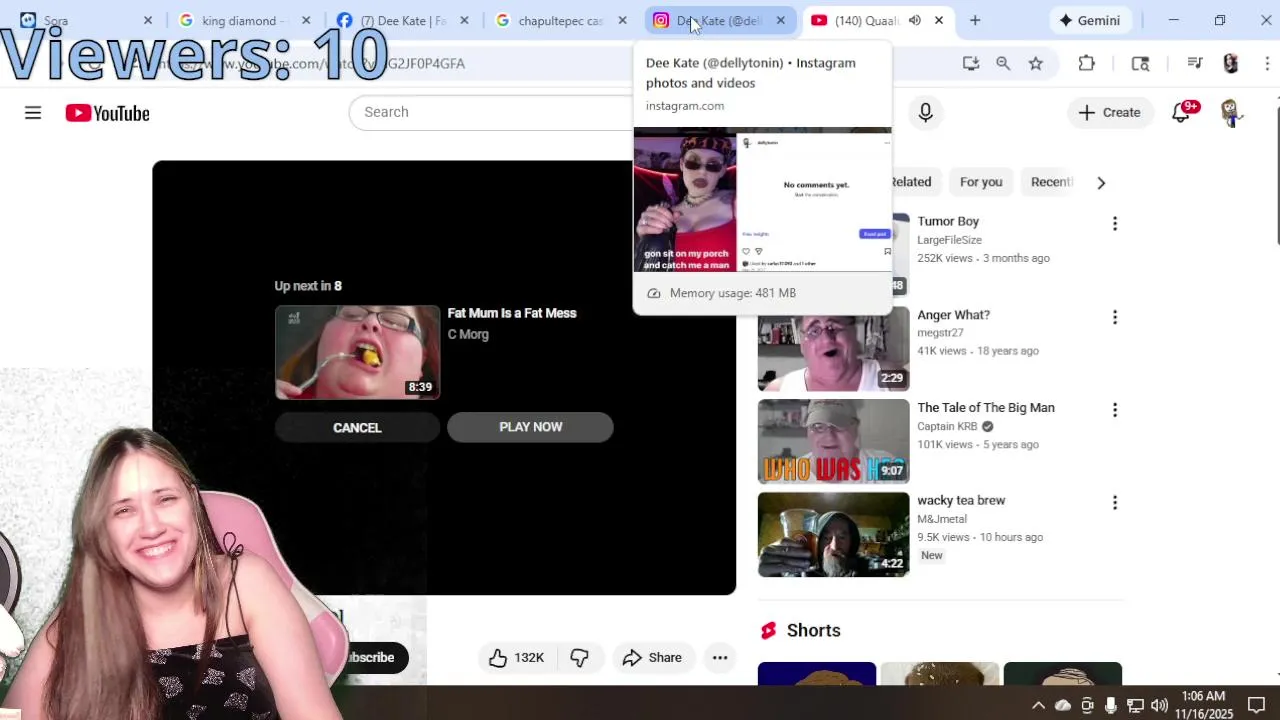This screenshot has width=1280, height=720.
Task: Bookmark this page with the star icon
Action: point(1036,63)
